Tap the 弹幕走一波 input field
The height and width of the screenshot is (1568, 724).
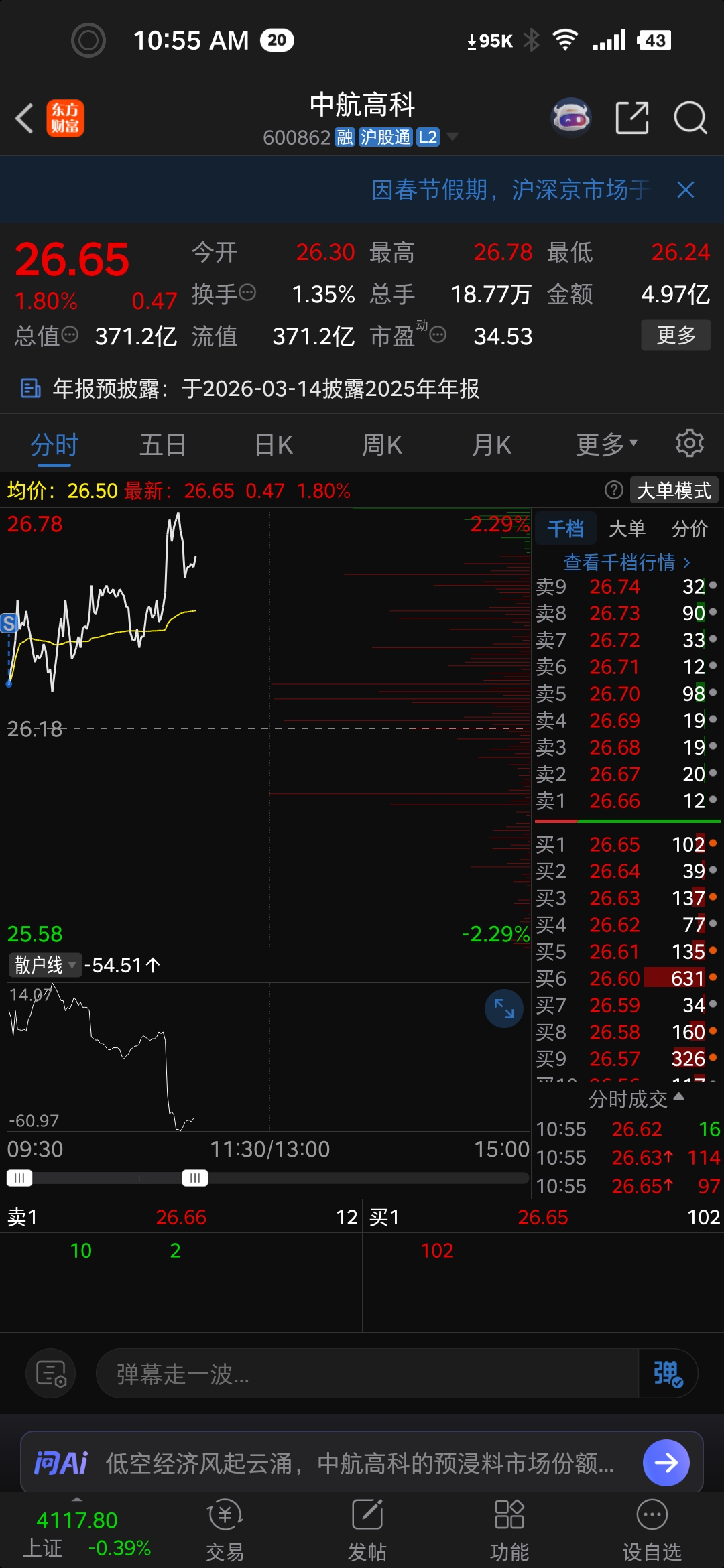point(367,1374)
